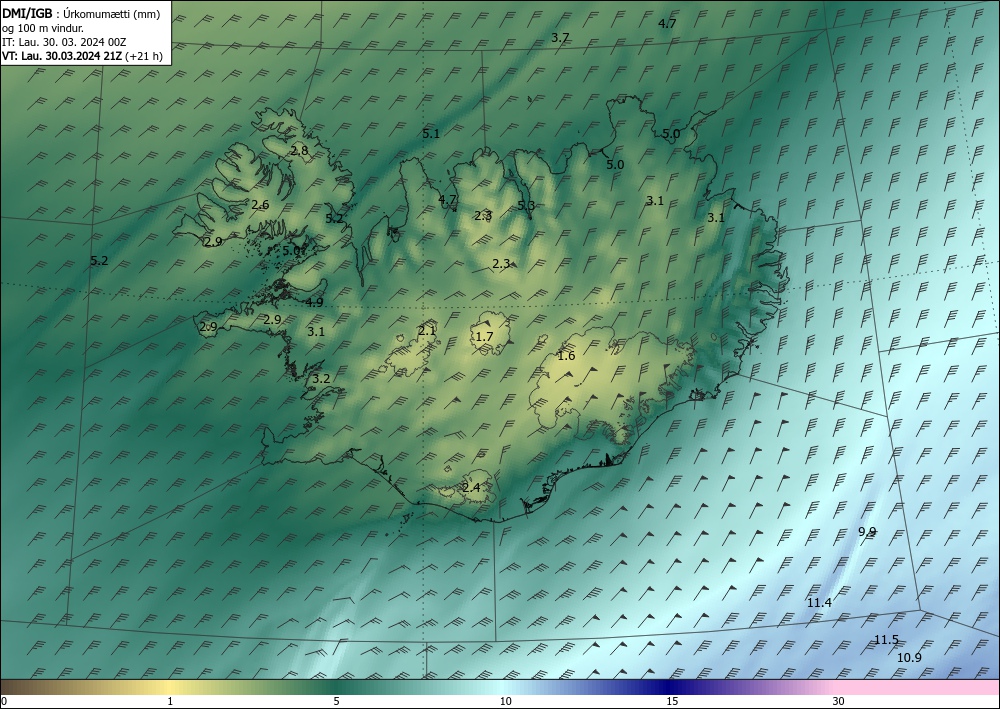Click the 1.6 value on Vatnajökull glacier
1000x709 pixels.
[566, 356]
